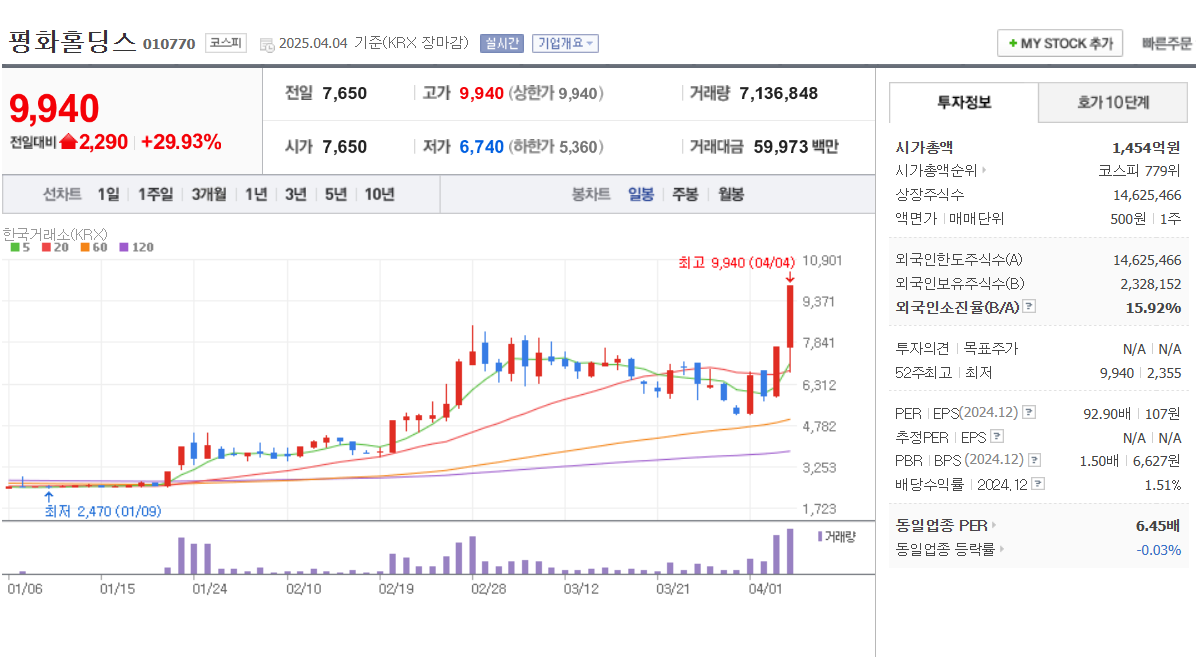Open the 빠른주문 link
Image resolution: width=1196 pixels, height=657 pixels.
point(1167,43)
